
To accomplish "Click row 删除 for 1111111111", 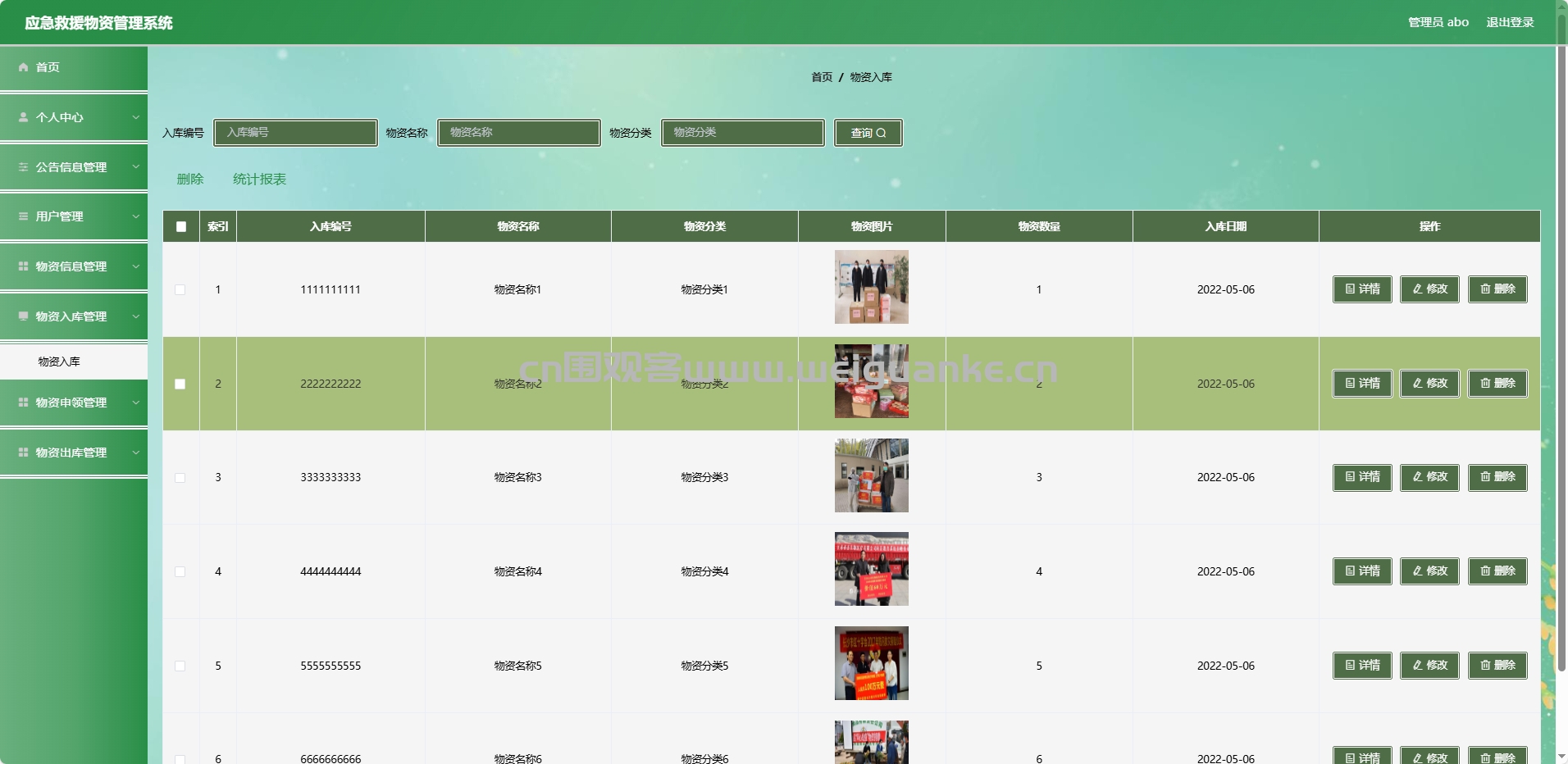I will 1497,289.
